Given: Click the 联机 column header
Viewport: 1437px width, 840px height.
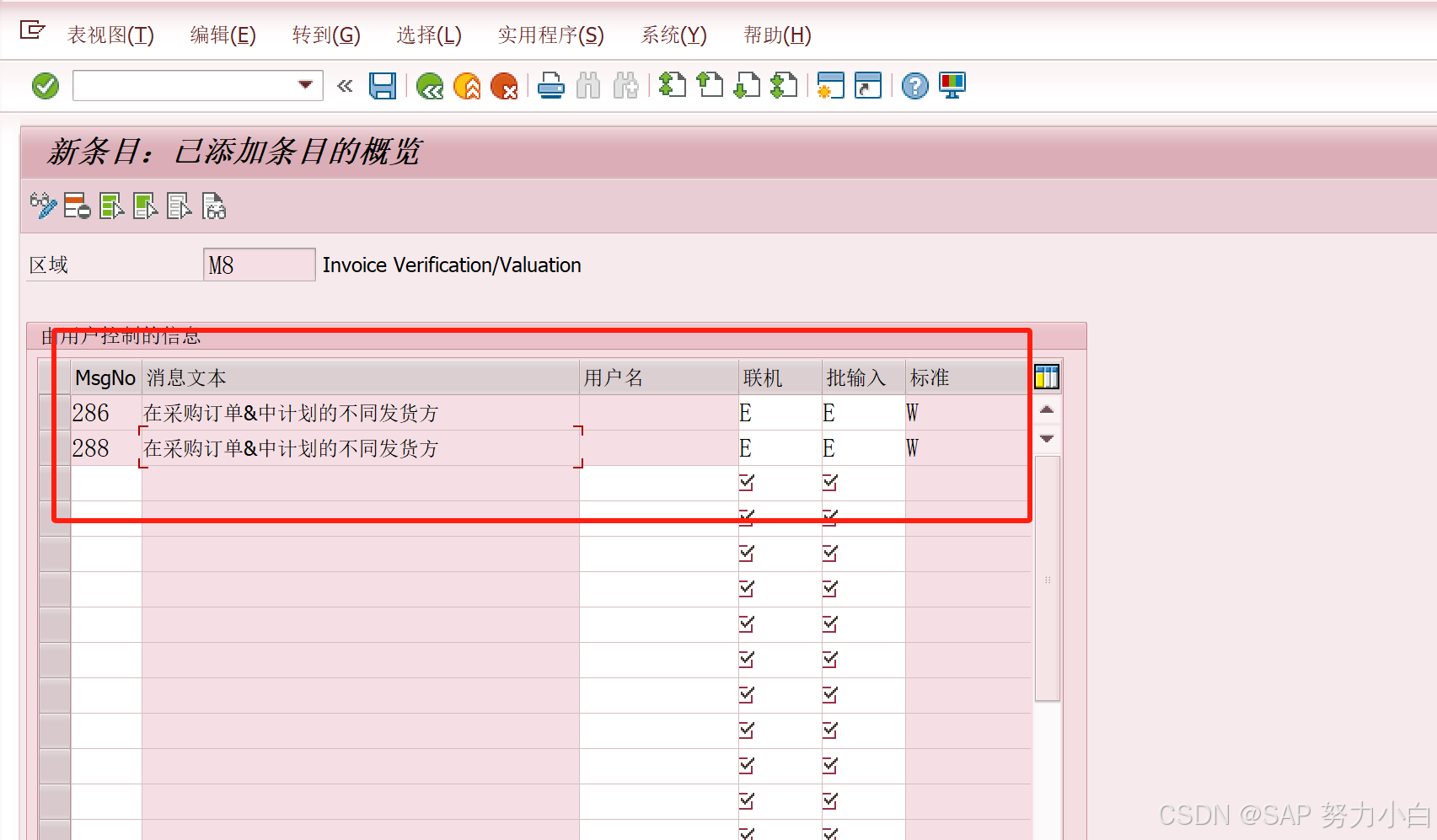Looking at the screenshot, I should (780, 377).
